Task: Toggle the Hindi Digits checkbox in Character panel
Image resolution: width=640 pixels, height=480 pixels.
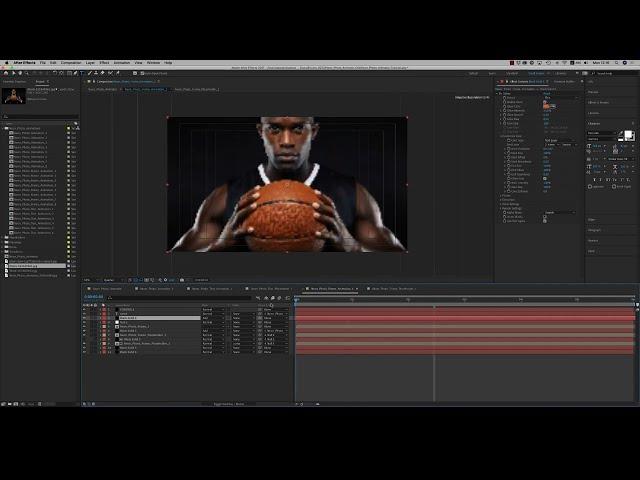Action: [x=614, y=187]
